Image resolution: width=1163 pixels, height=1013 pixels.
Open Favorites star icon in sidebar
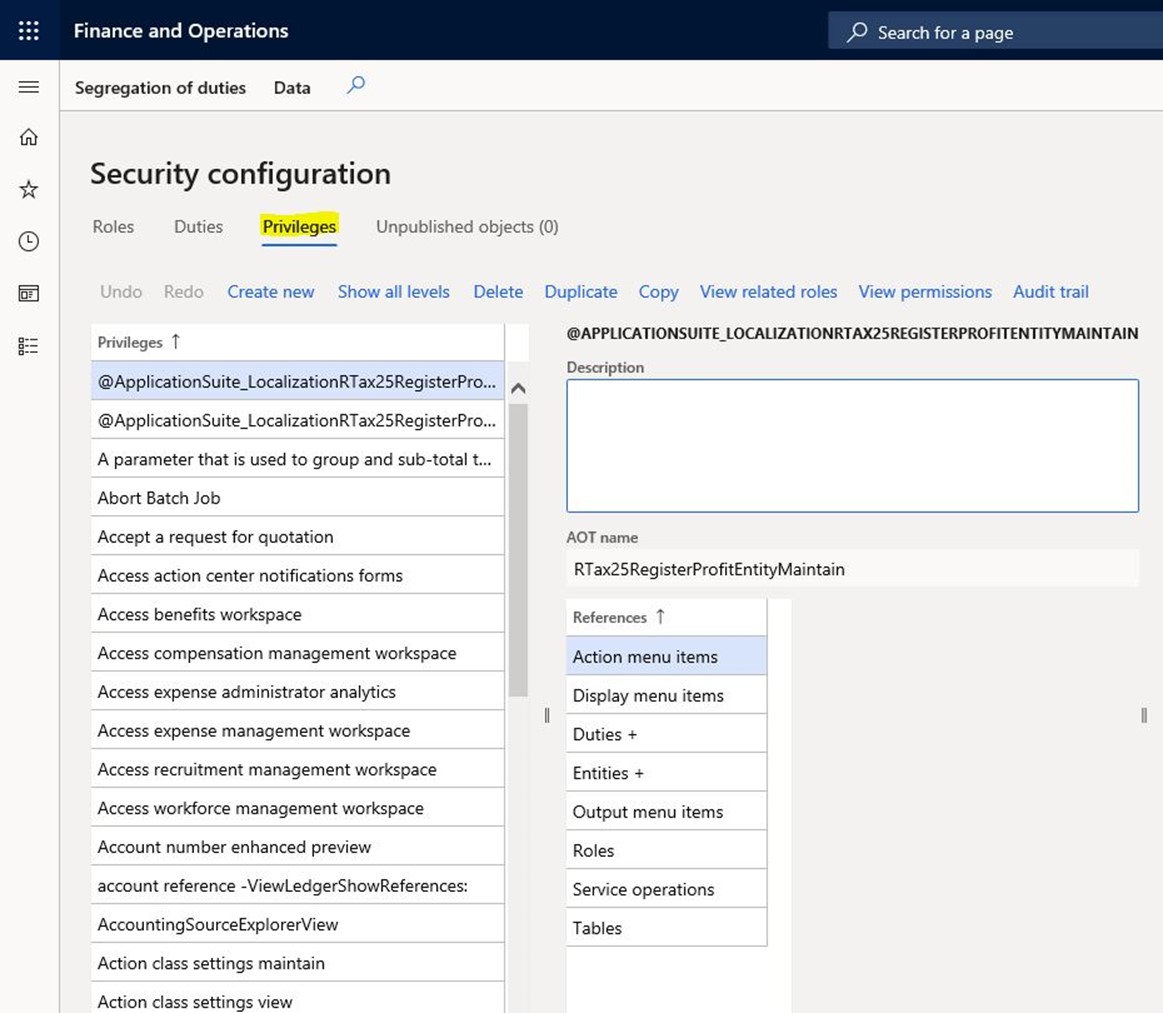[x=29, y=189]
